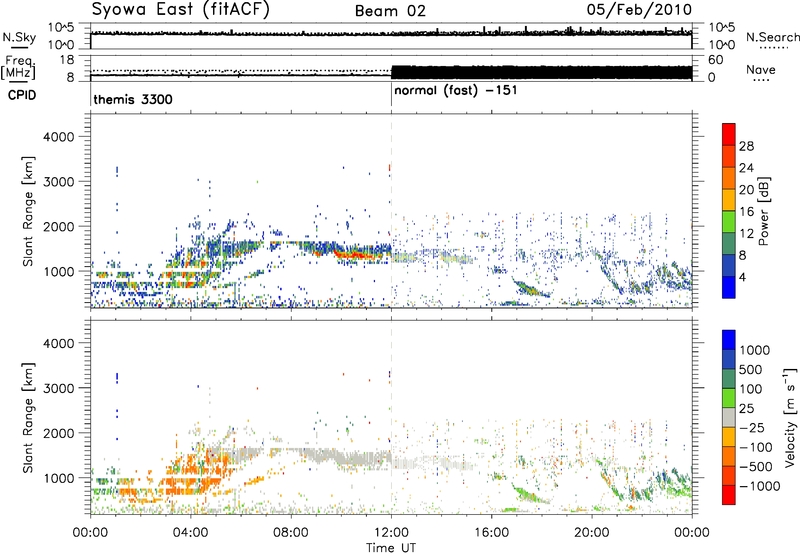Click the "3000" range tick of power panel
This screenshot has height=554, width=800.
click(x=59, y=182)
